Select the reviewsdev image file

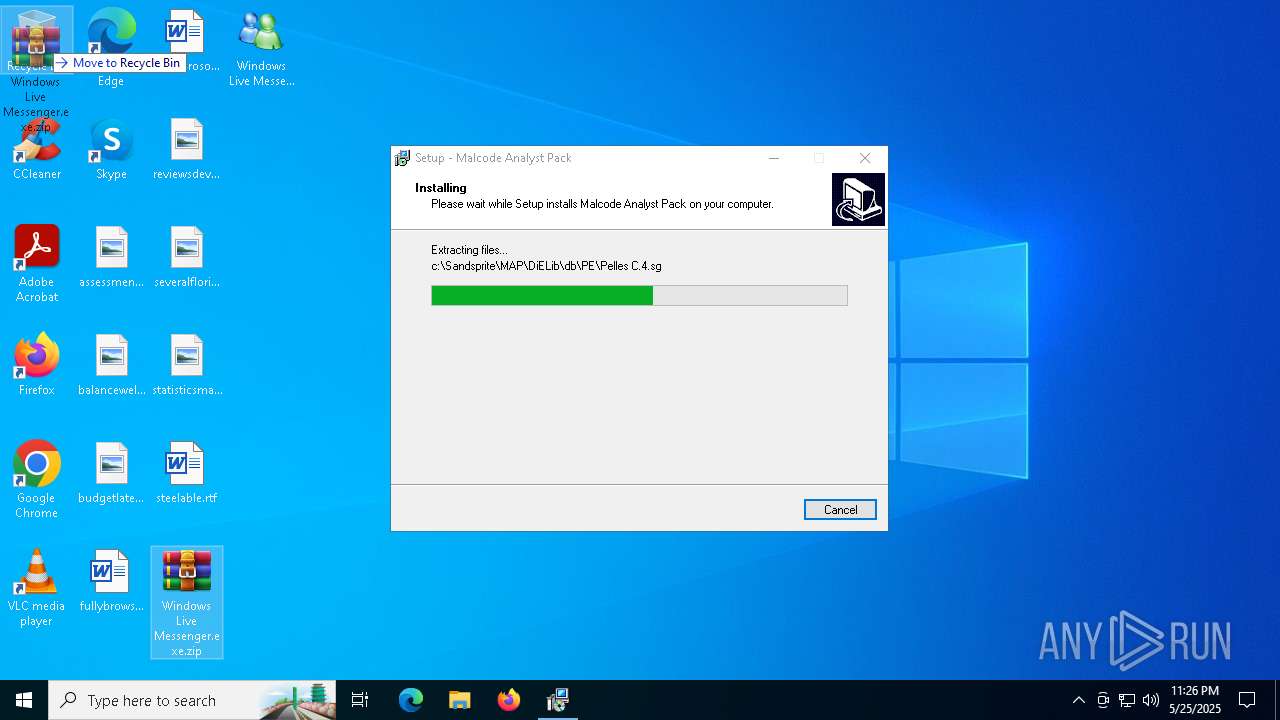(186, 150)
